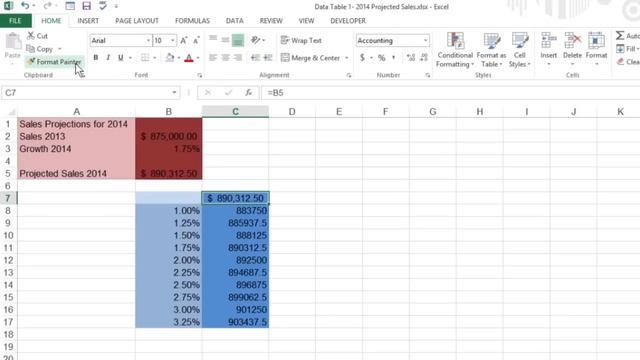Click Increase Indent icon

pyautogui.click(x=268, y=58)
